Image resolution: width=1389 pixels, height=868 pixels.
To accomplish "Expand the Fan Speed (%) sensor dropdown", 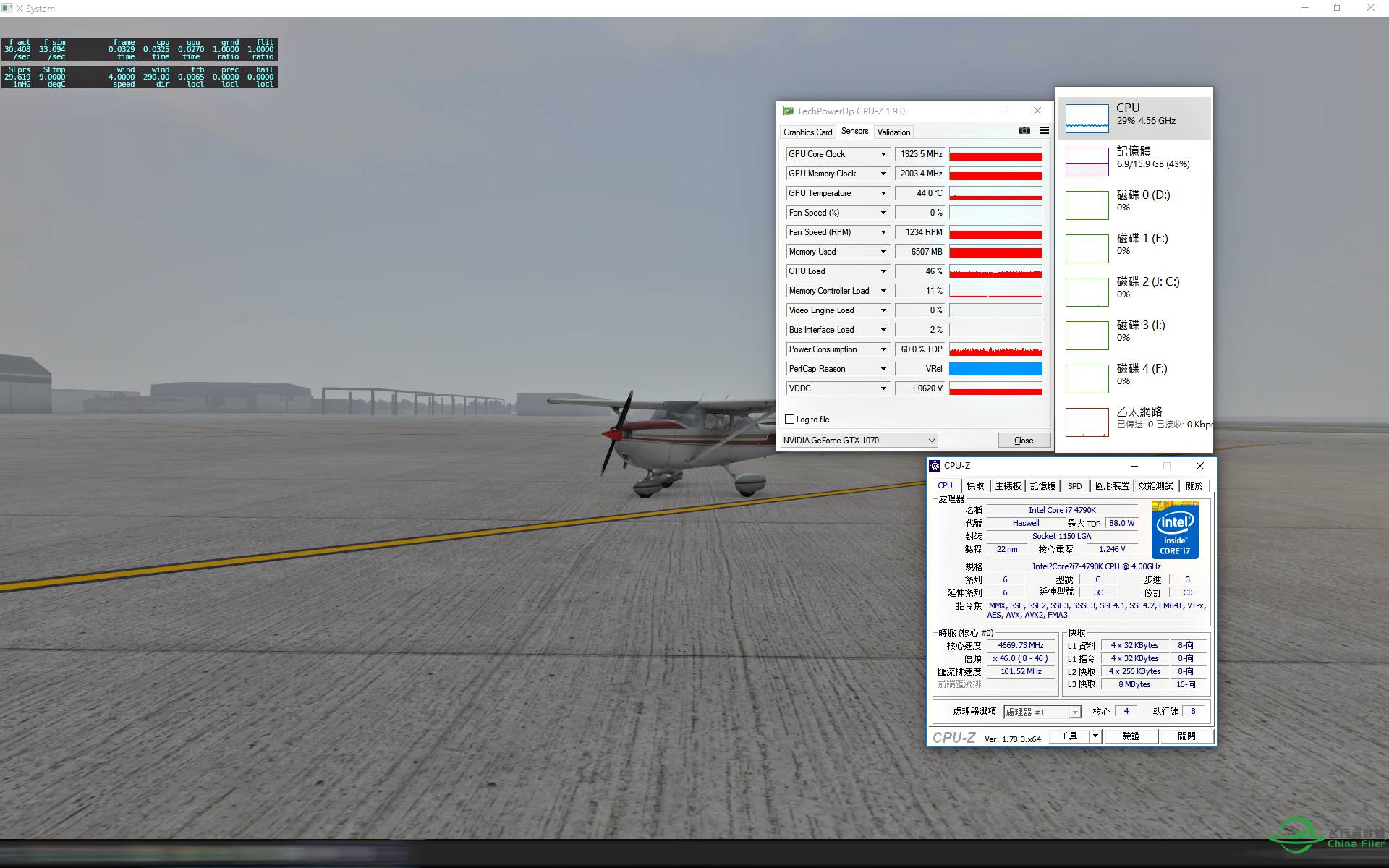I will pos(883,213).
